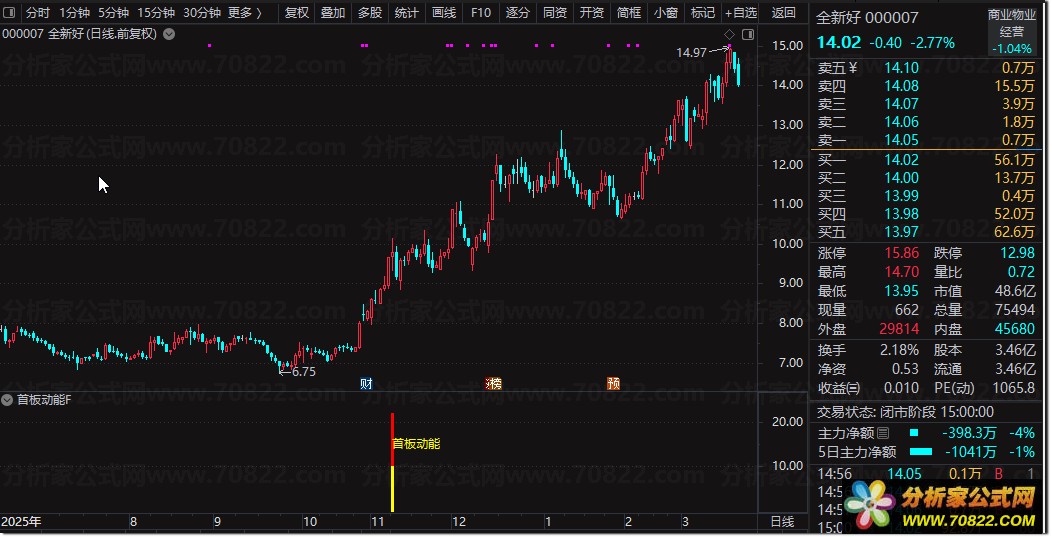Open the 复权 adjustment option
Screen dimensions: 1052x537
[x=297, y=13]
